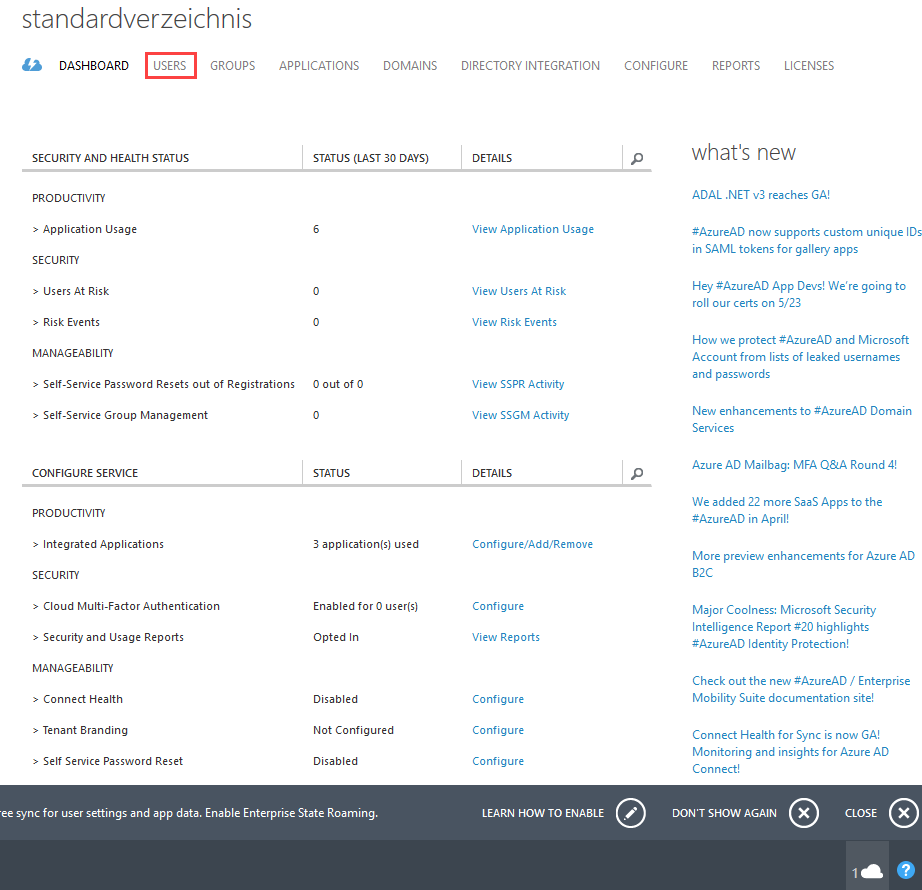Switch to the Dashboard tab

pyautogui.click(x=93, y=65)
